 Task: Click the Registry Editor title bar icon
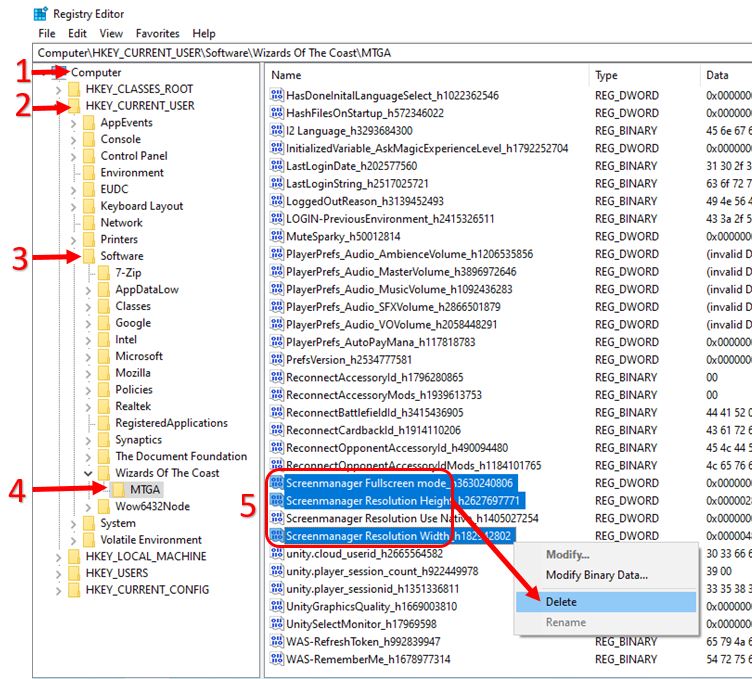tap(41, 14)
